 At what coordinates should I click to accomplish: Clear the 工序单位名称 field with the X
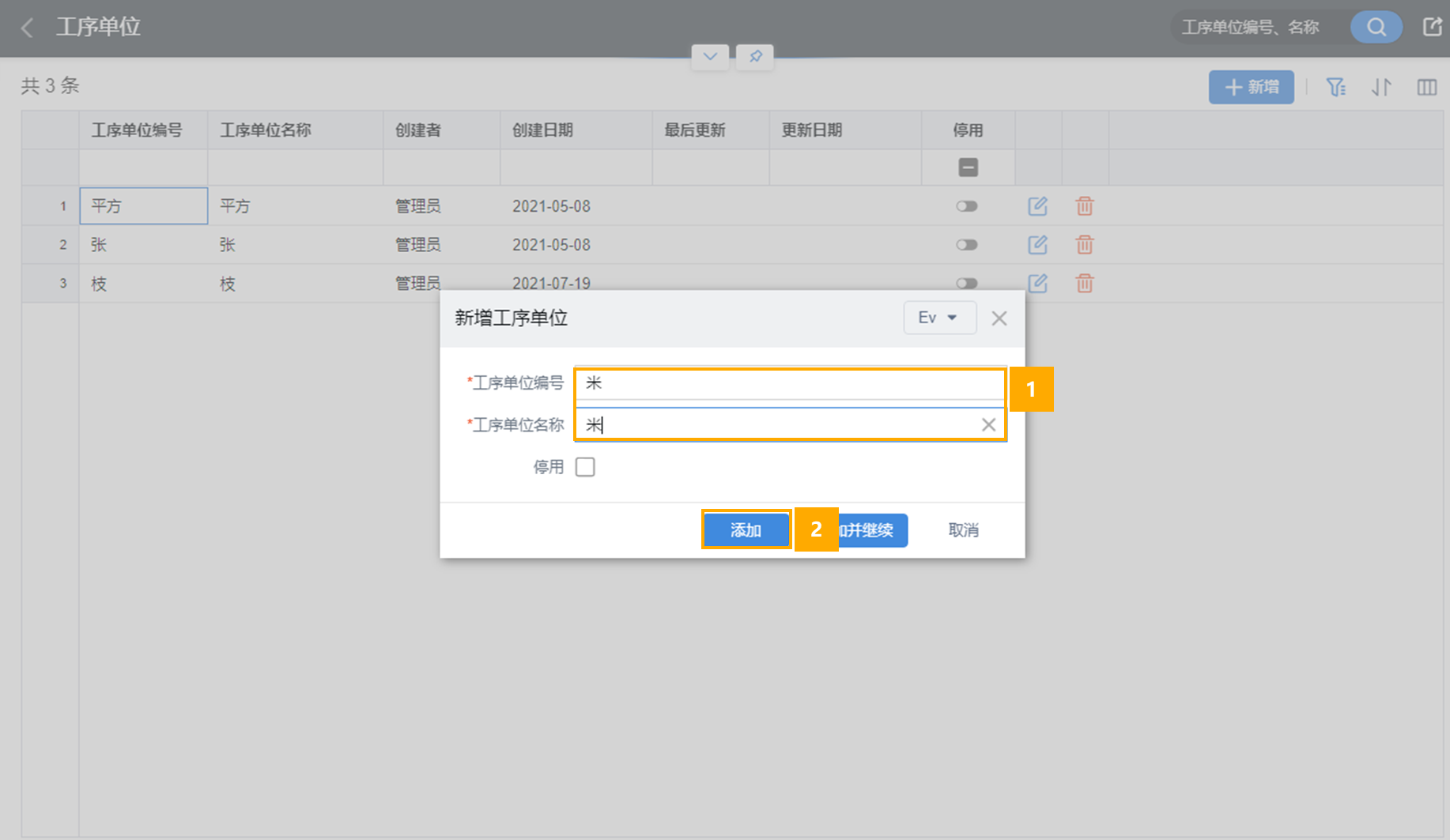988,425
